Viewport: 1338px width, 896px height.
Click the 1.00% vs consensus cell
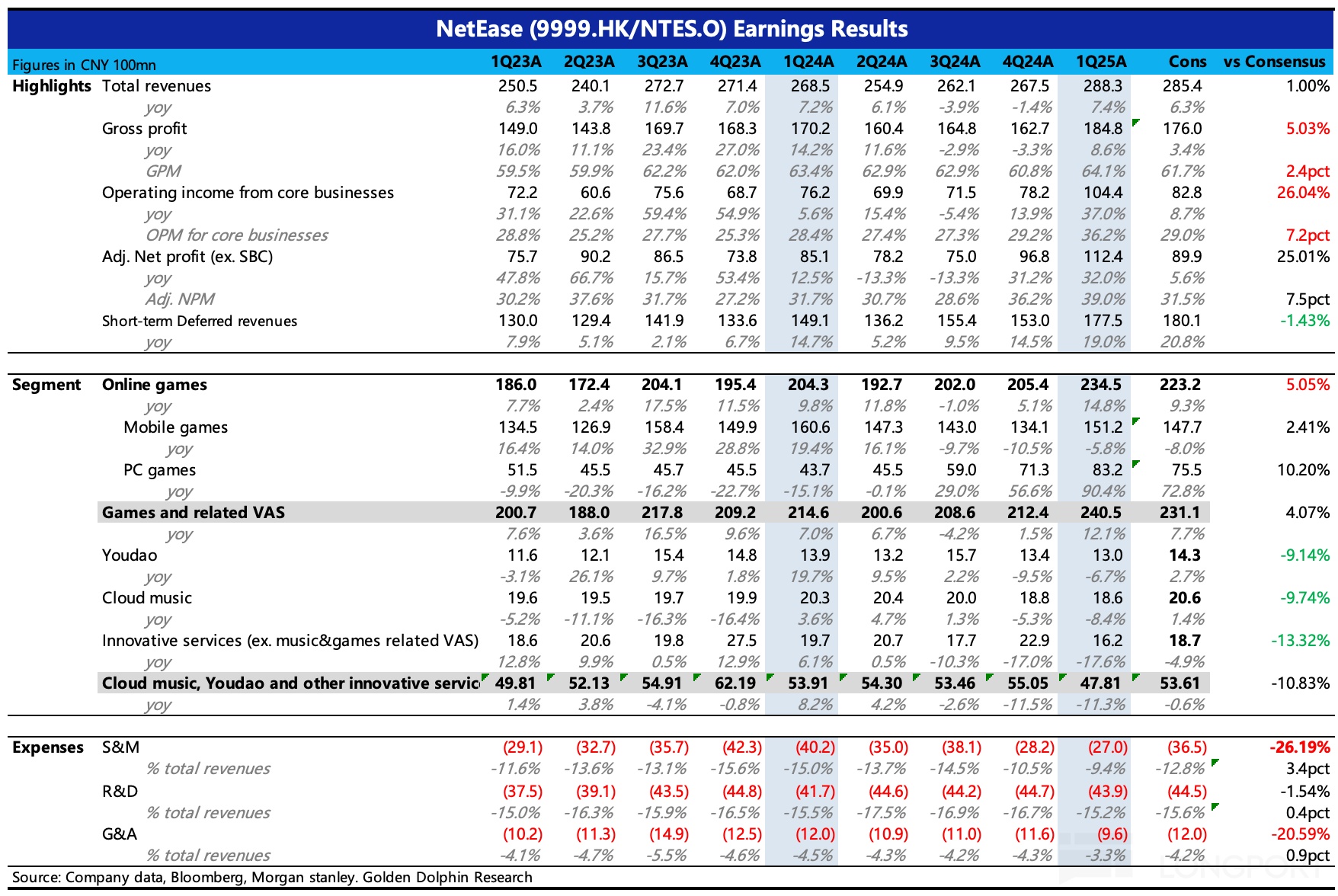tap(1308, 86)
